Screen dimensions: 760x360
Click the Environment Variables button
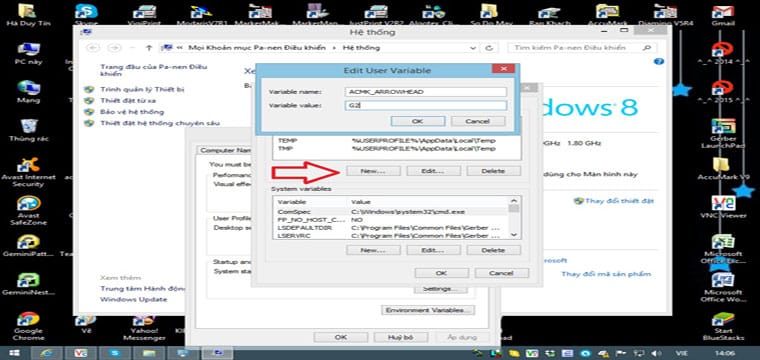(428, 310)
